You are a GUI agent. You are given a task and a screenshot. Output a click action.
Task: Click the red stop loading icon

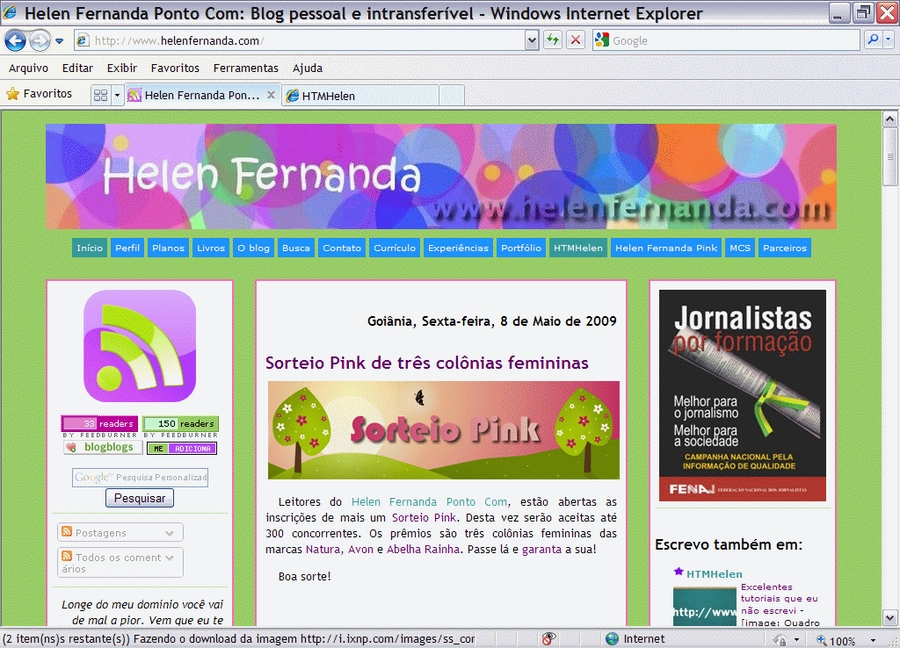click(573, 40)
